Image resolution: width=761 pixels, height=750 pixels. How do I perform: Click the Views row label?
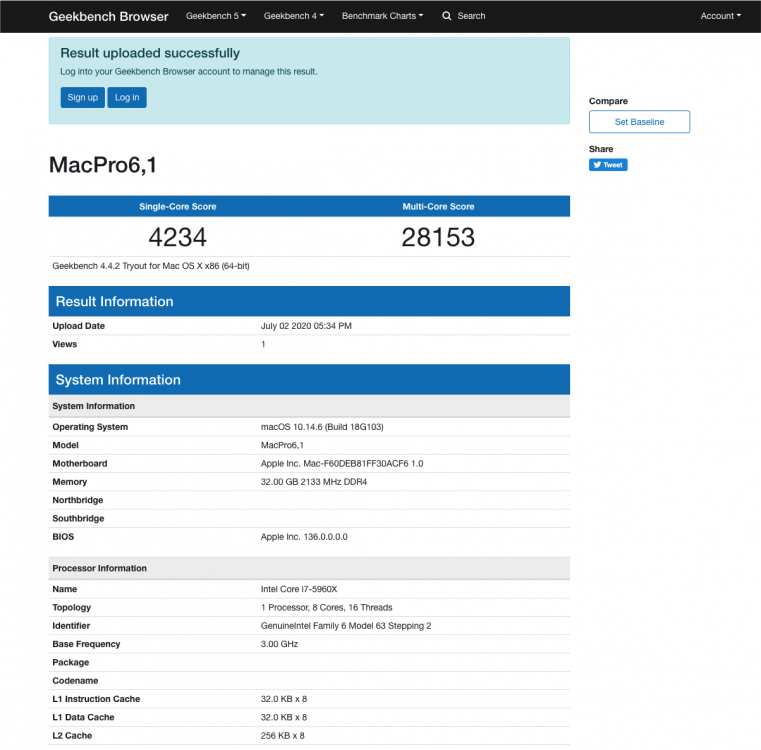(65, 344)
